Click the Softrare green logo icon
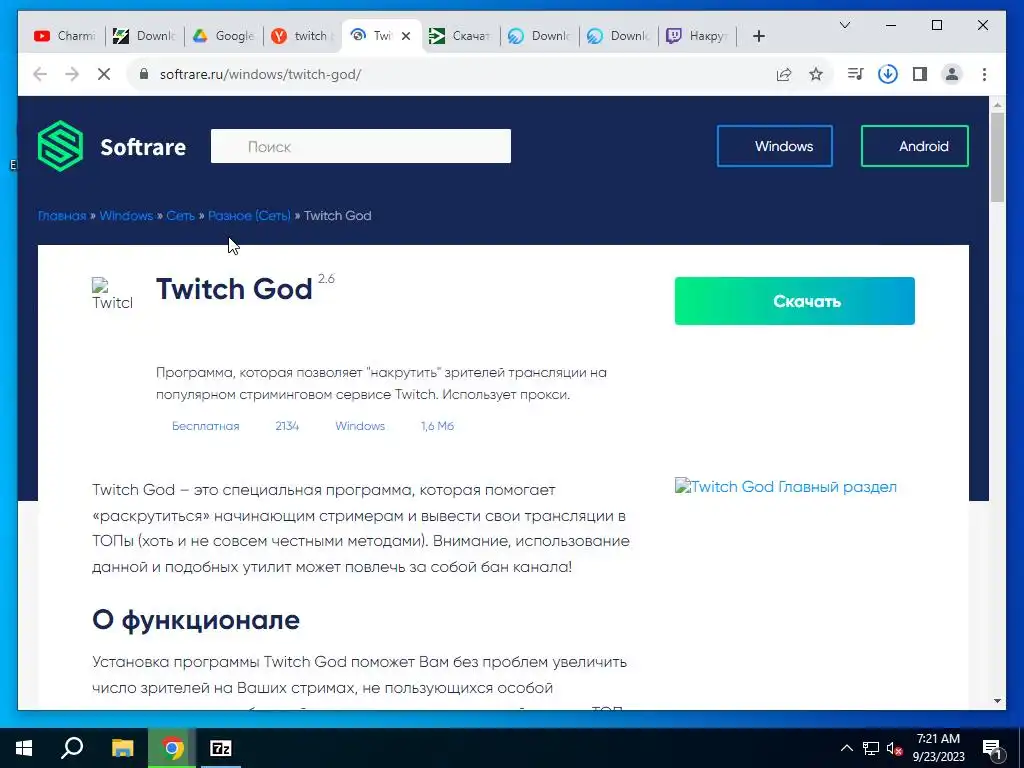This screenshot has width=1024, height=768. coord(60,146)
